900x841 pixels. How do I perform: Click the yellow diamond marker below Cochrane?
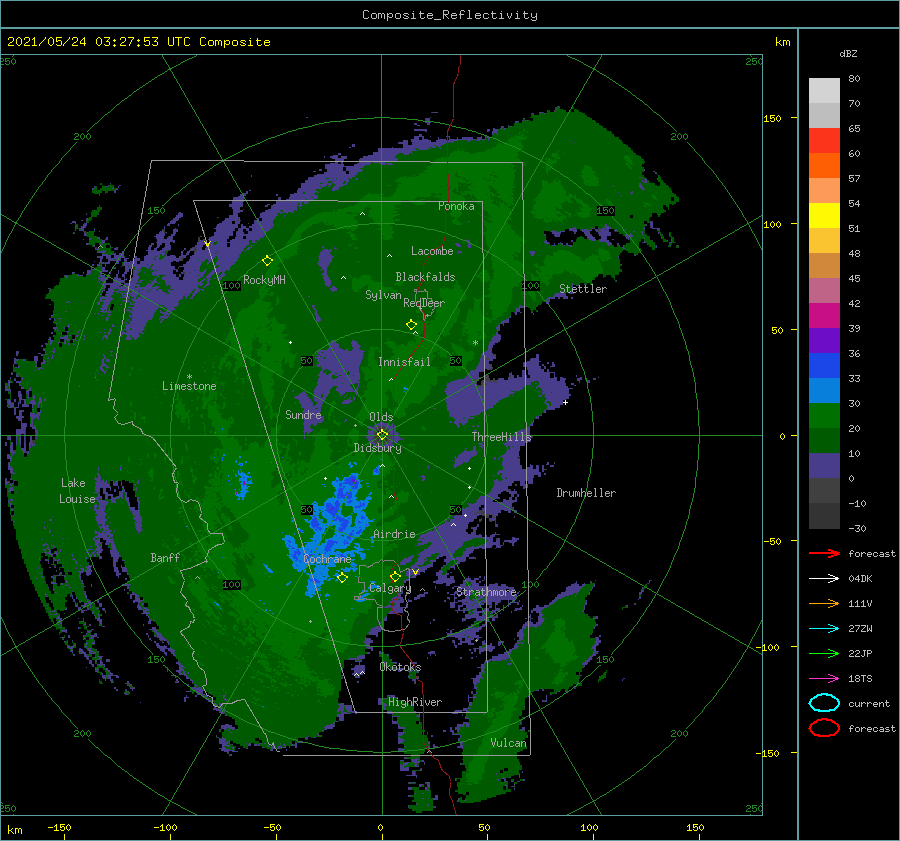[342, 578]
